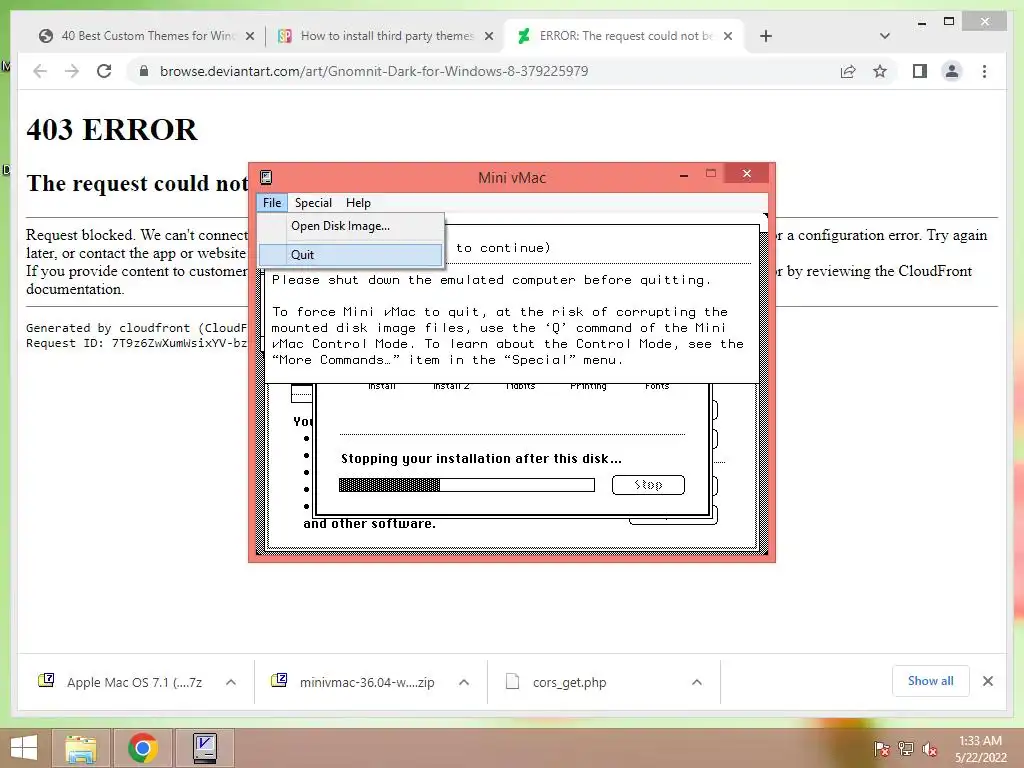Reload the DeviantArt error page
Image resolution: width=1024 pixels, height=768 pixels.
point(104,71)
